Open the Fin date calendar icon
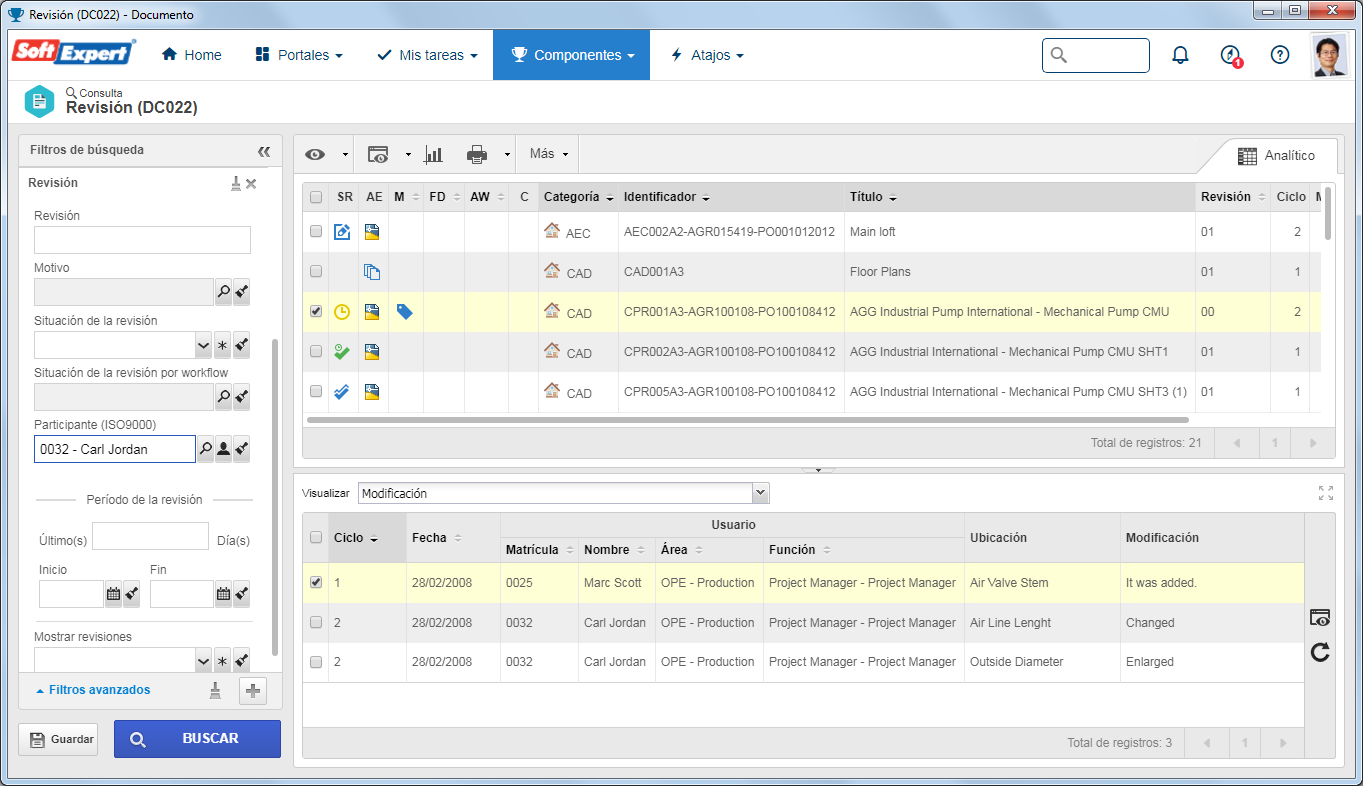 [224, 594]
